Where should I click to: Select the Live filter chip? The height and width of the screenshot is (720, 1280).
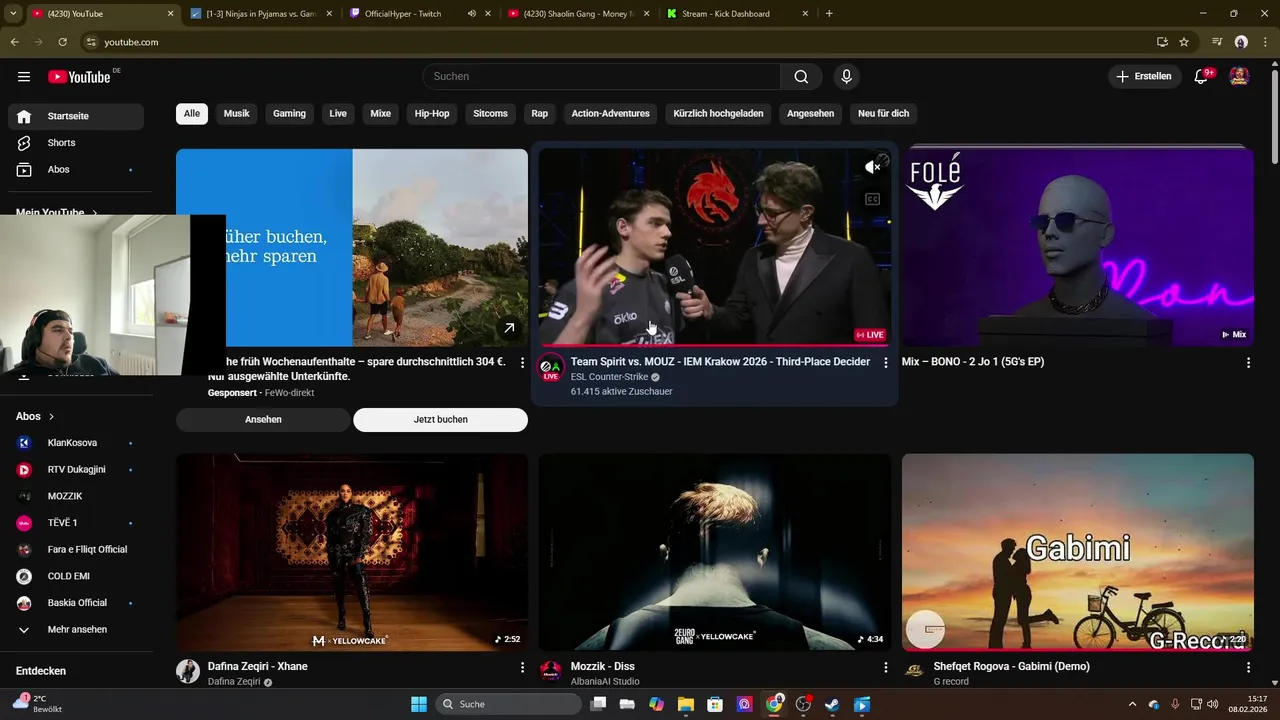coord(338,114)
